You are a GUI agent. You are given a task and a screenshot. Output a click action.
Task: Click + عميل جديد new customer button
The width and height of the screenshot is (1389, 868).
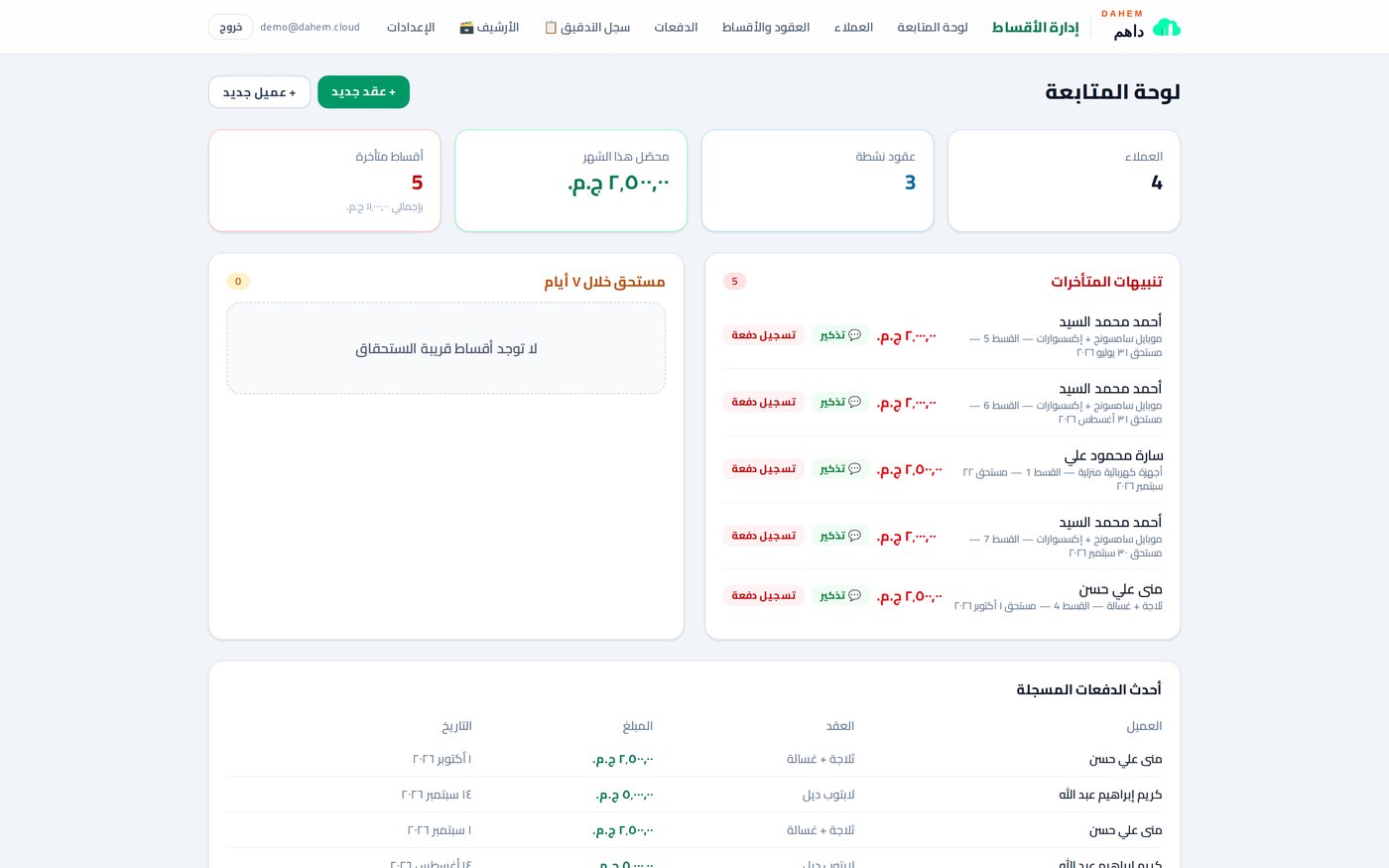pos(259,92)
